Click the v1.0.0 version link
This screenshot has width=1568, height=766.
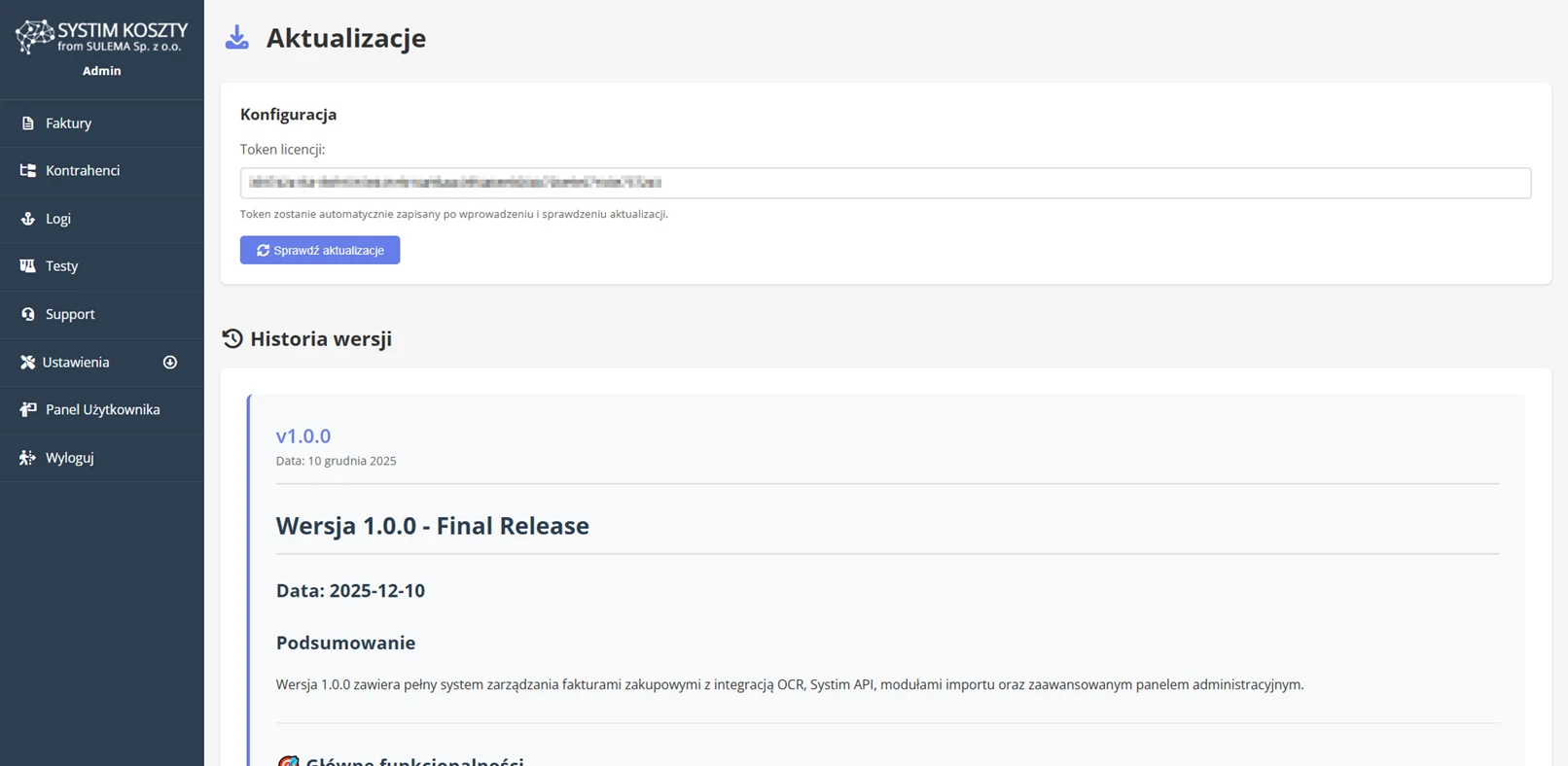(x=303, y=435)
